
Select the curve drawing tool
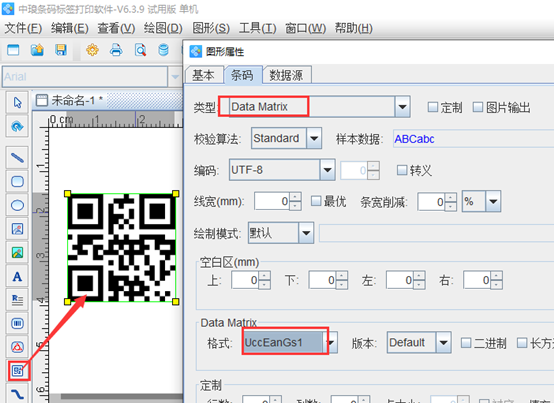click(x=17, y=393)
